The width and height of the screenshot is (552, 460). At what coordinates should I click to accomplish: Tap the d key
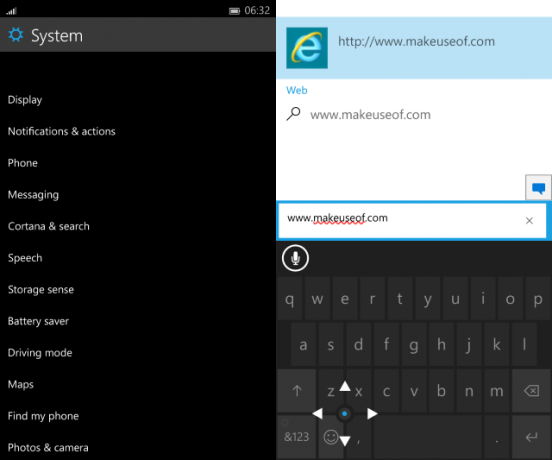[358, 345]
